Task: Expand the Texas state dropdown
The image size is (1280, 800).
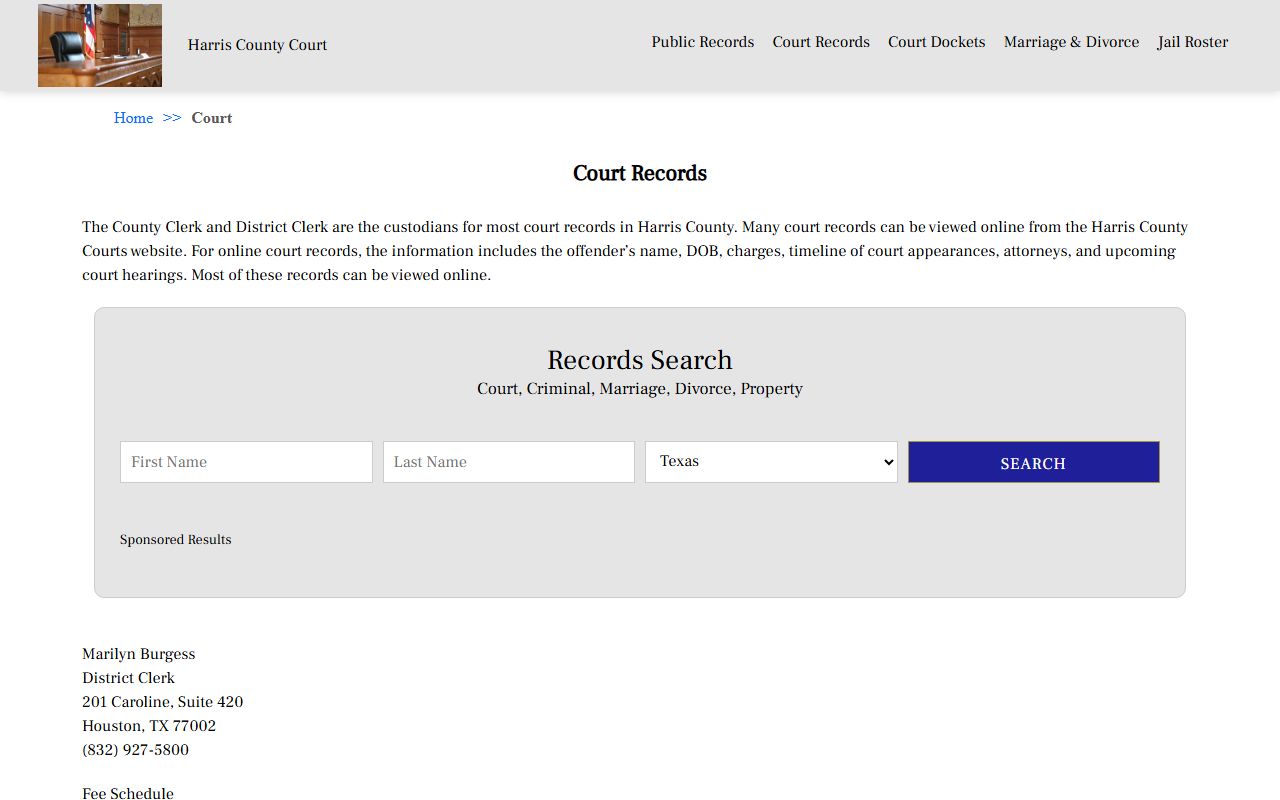Action: [771, 462]
